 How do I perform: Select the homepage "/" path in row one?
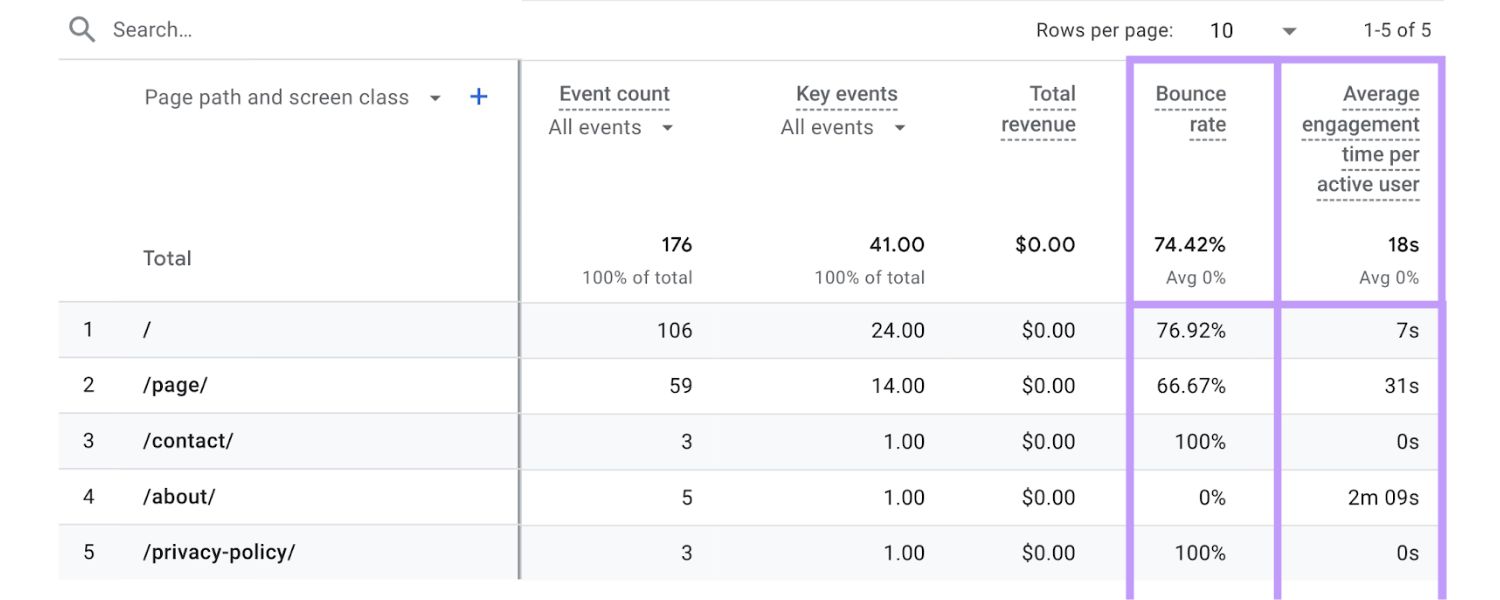coord(147,330)
